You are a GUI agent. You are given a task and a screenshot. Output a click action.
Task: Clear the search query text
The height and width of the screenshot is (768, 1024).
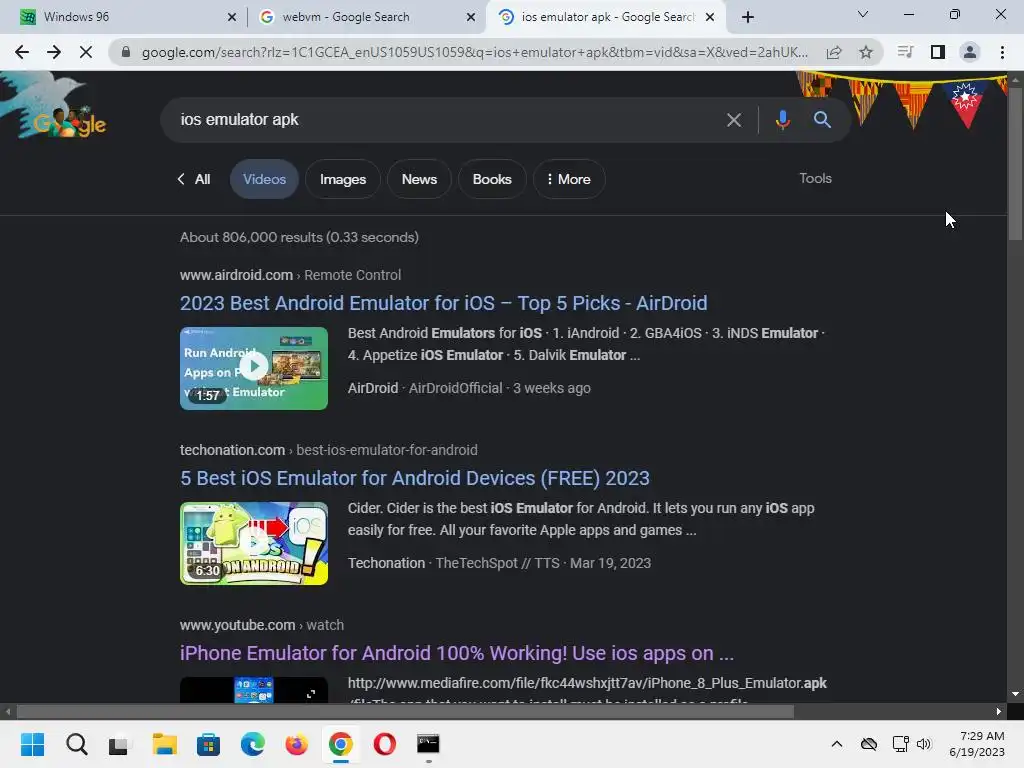(734, 120)
